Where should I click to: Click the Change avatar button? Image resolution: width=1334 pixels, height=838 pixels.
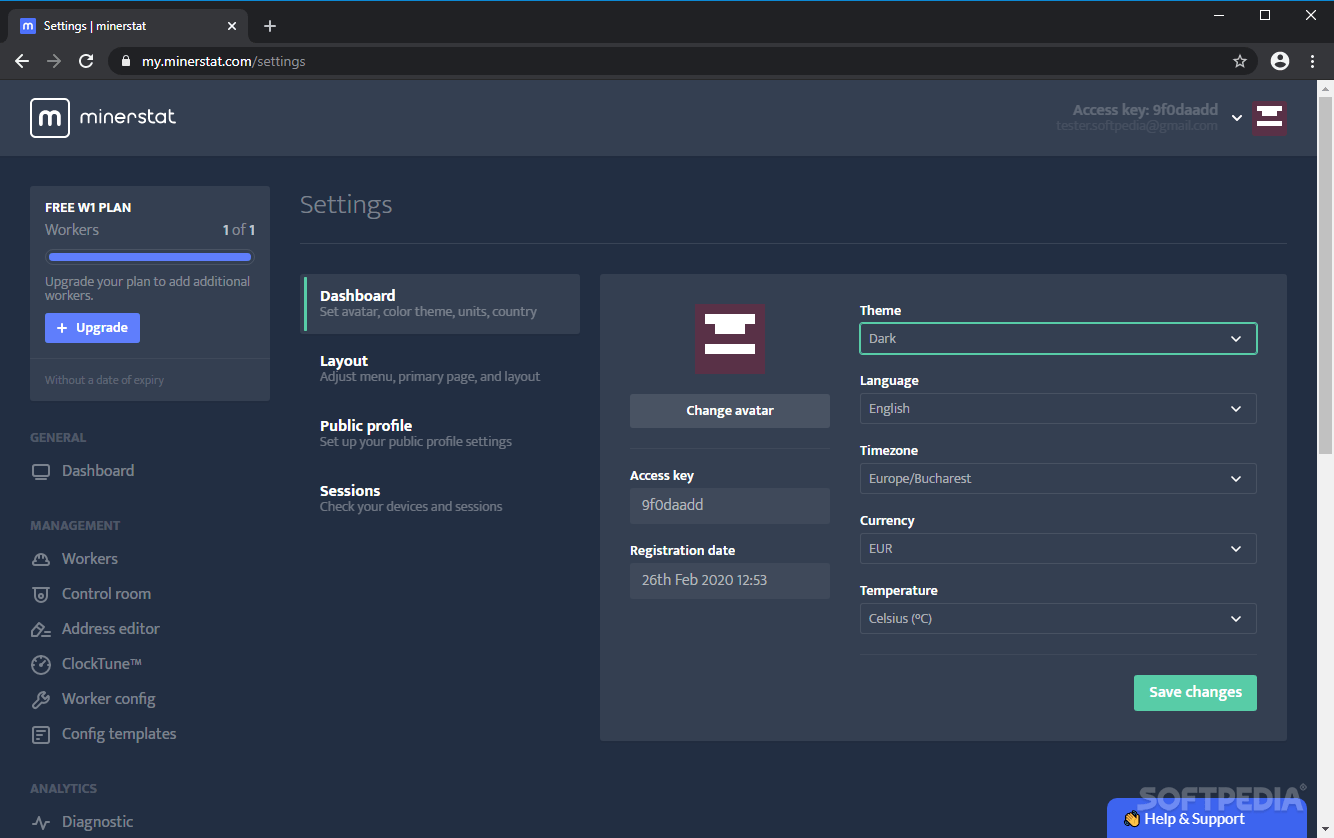(730, 411)
